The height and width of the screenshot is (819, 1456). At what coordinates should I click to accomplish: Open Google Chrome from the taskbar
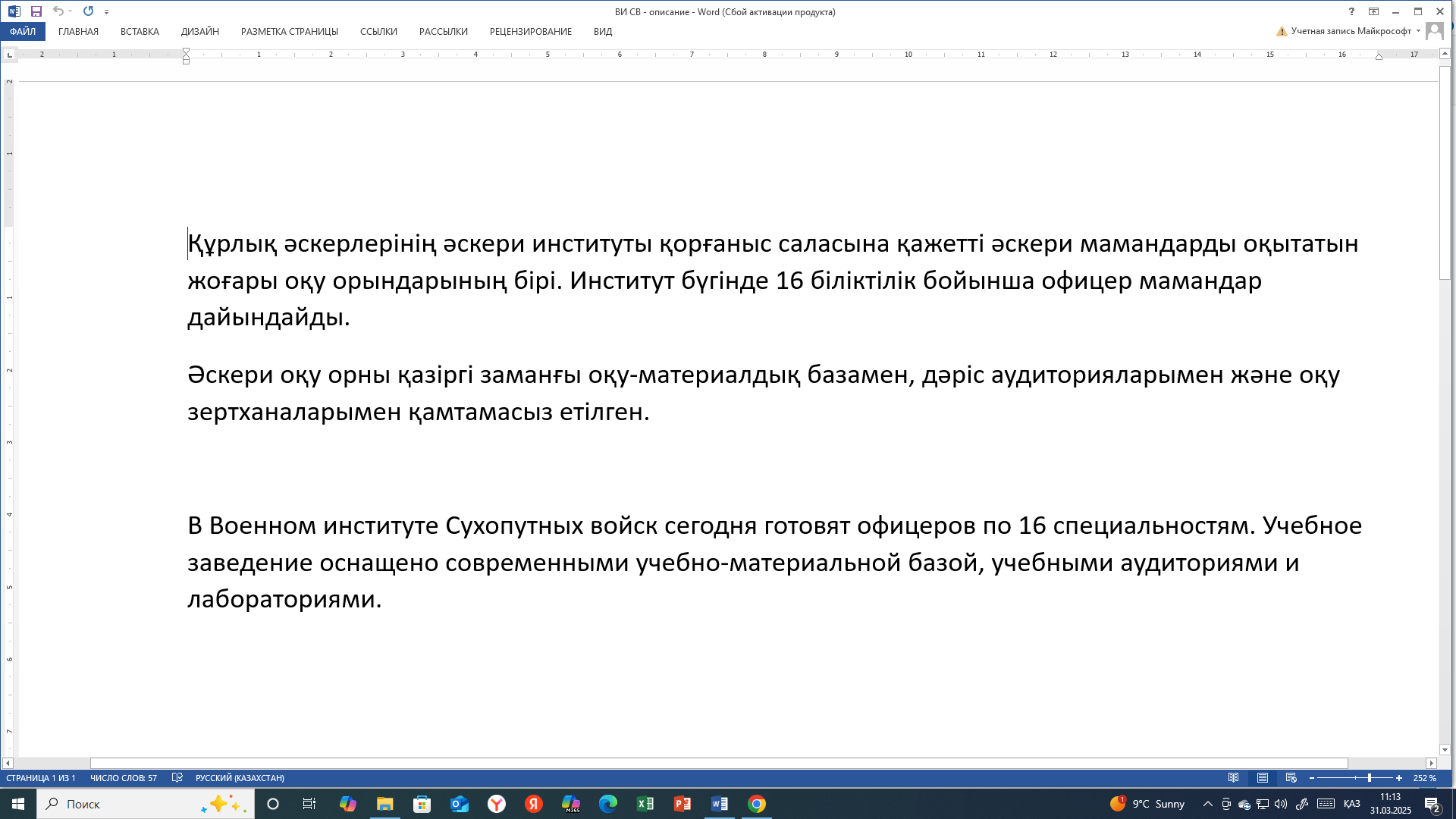tap(757, 804)
